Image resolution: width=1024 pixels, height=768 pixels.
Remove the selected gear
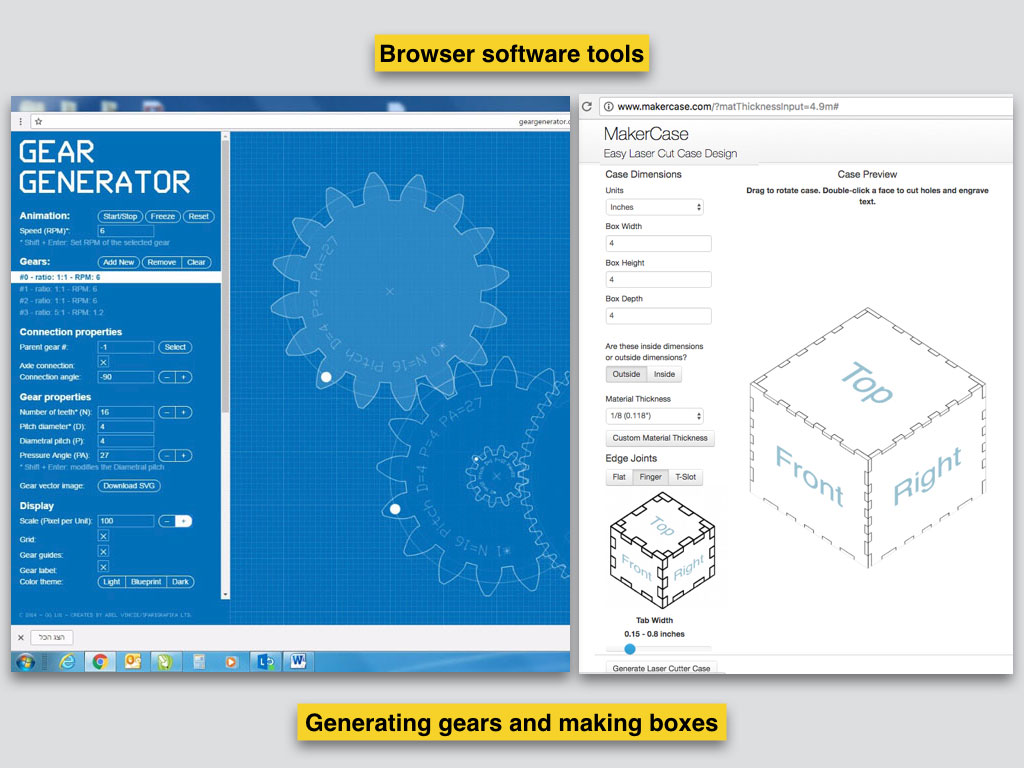(x=162, y=262)
